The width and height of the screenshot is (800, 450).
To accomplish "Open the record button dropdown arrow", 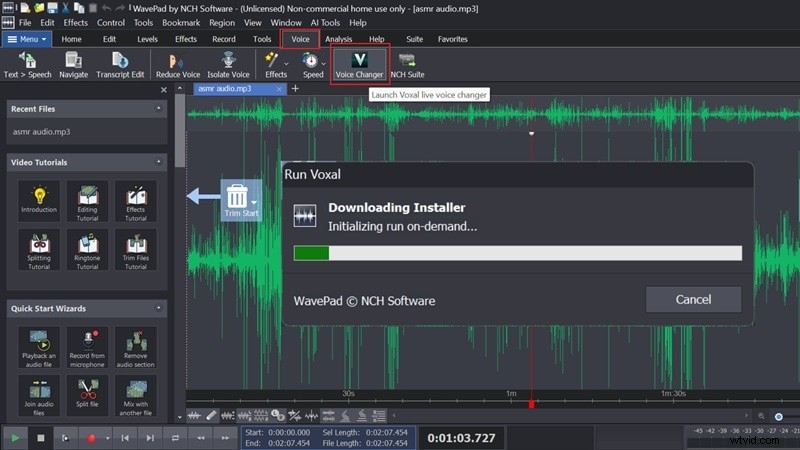I will (x=107, y=438).
